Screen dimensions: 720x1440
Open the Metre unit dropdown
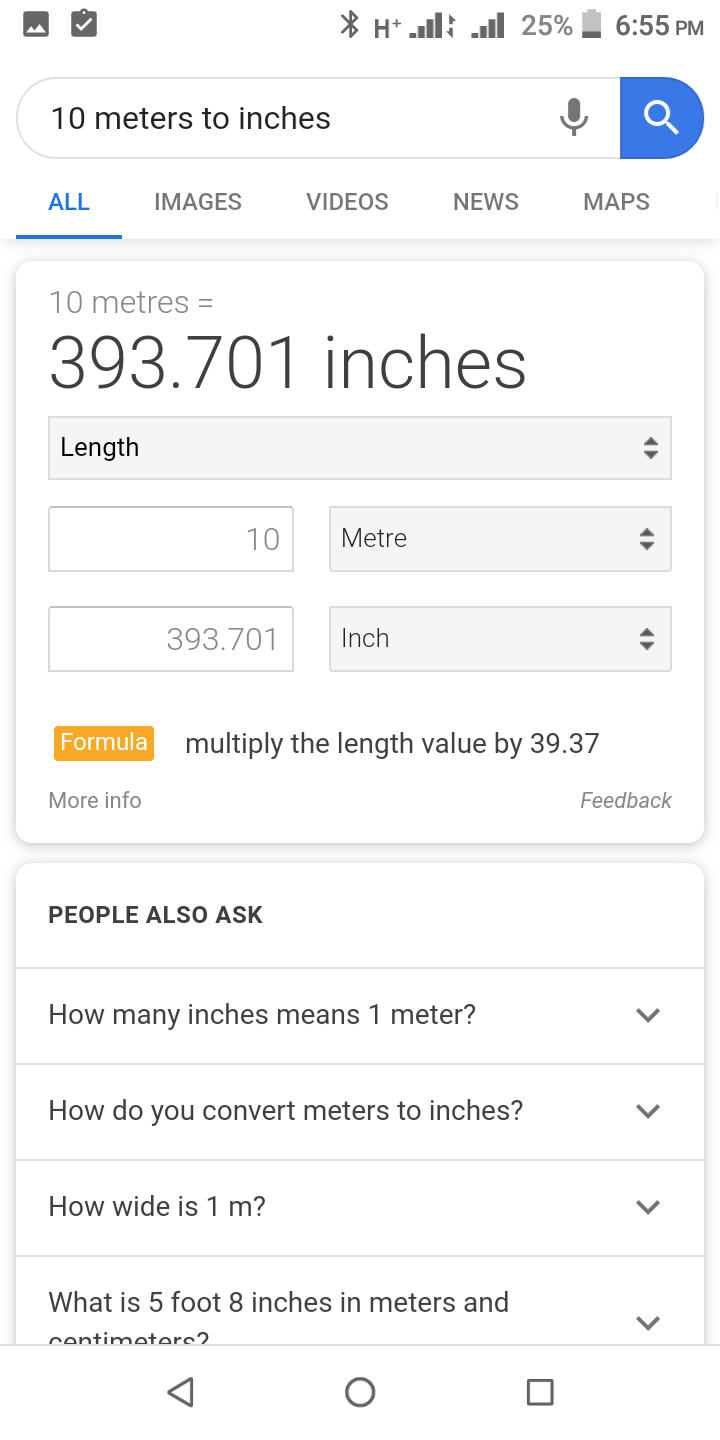point(500,539)
